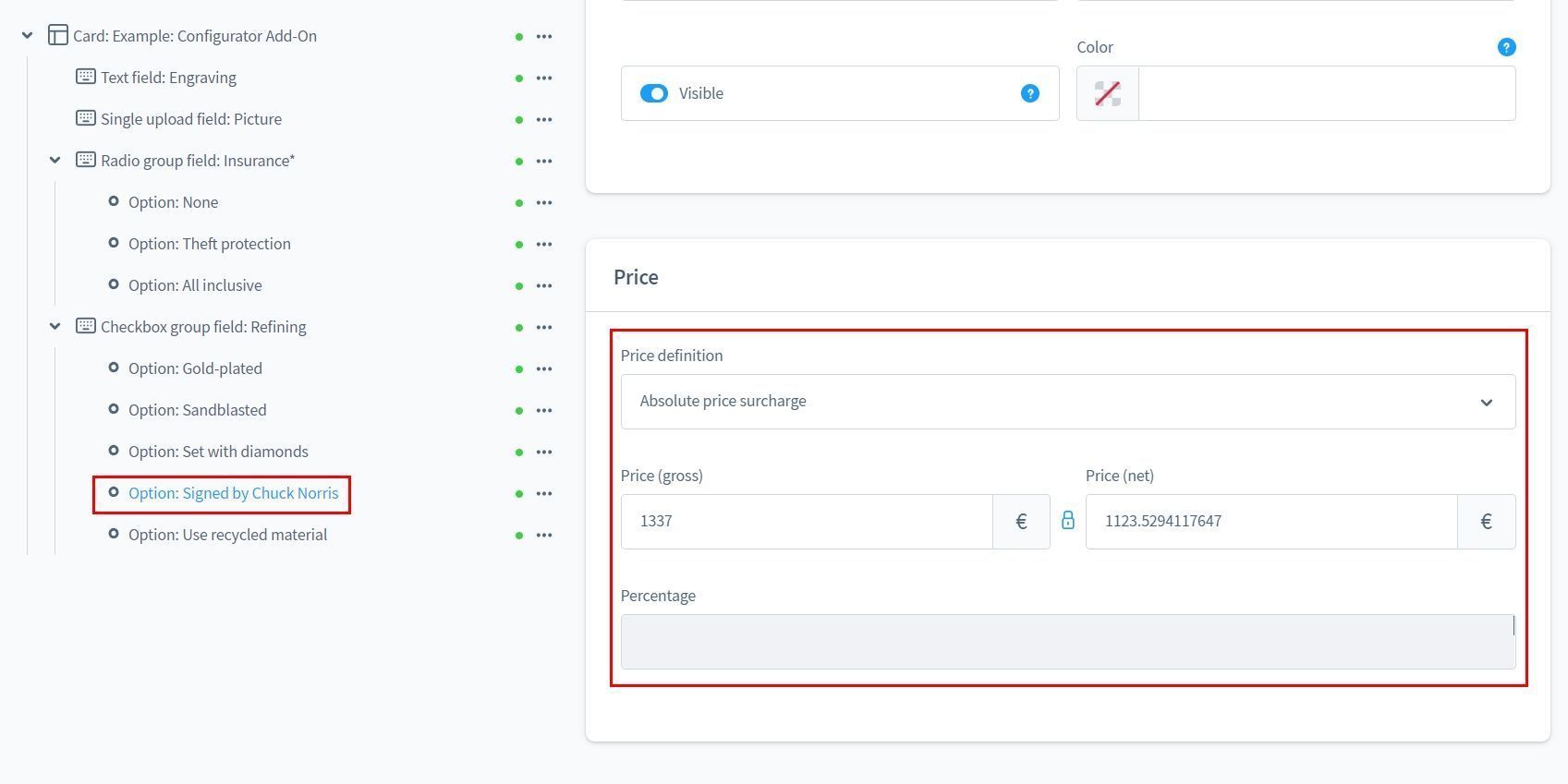The height and width of the screenshot is (784, 1568).
Task: Open the Price definition dropdown
Action: (x=1067, y=402)
